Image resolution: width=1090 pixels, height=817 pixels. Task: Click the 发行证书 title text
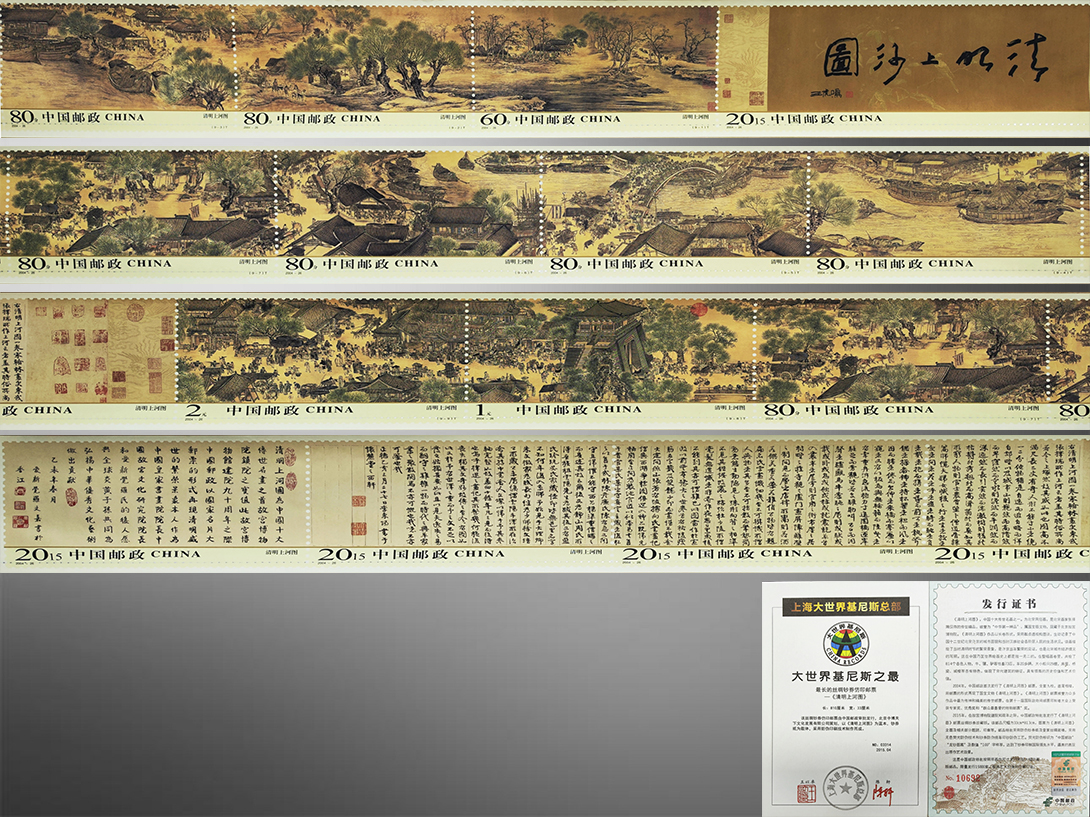point(1009,603)
